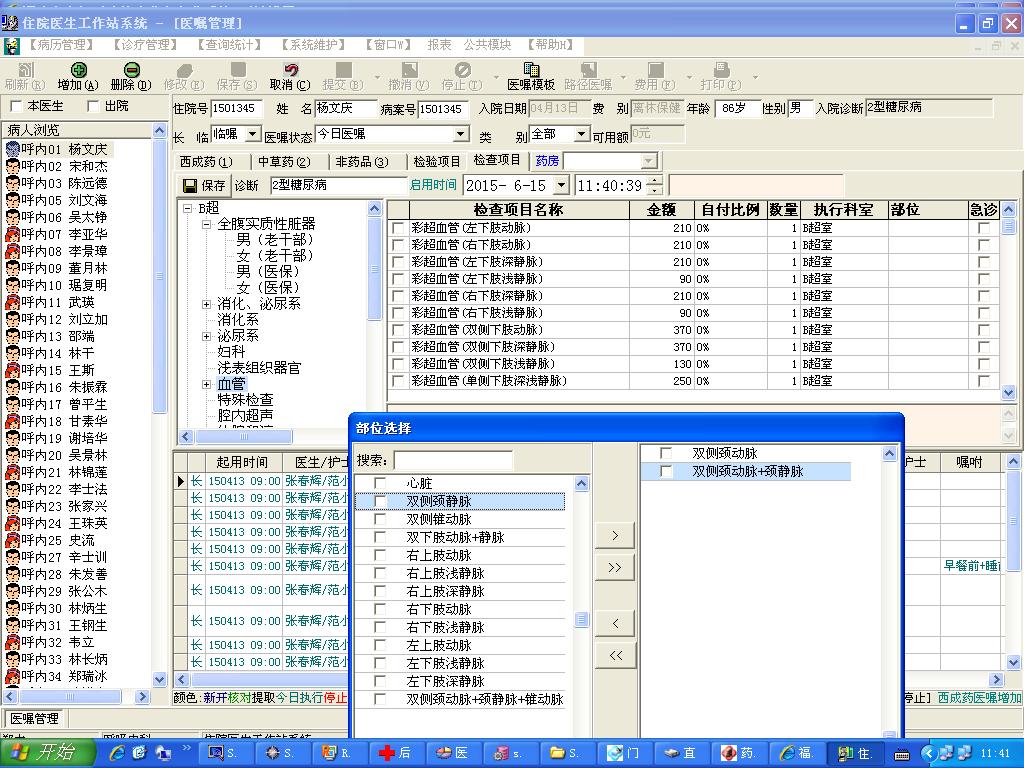Click the floppy disk 保存 button beside 诊断

[x=203, y=185]
